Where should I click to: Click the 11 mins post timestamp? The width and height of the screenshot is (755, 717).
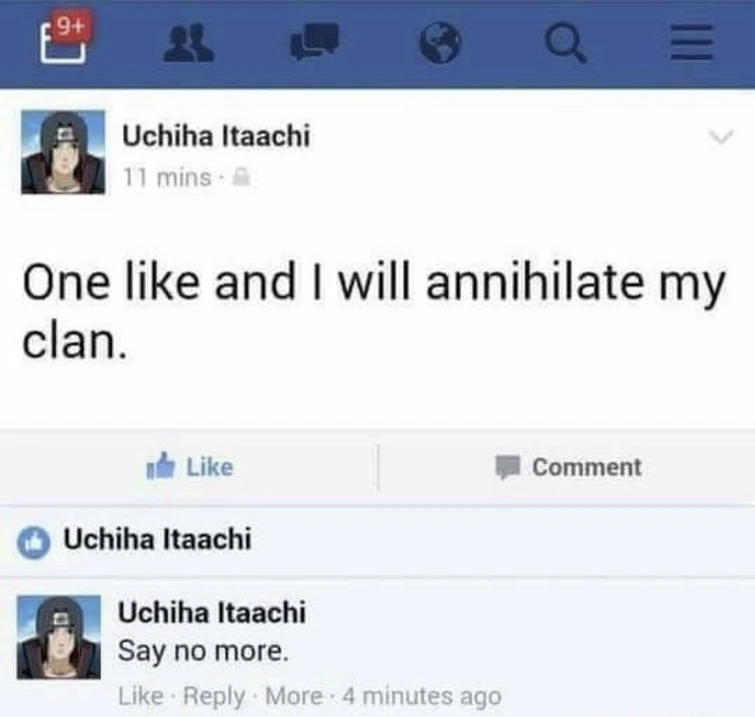coord(165,178)
